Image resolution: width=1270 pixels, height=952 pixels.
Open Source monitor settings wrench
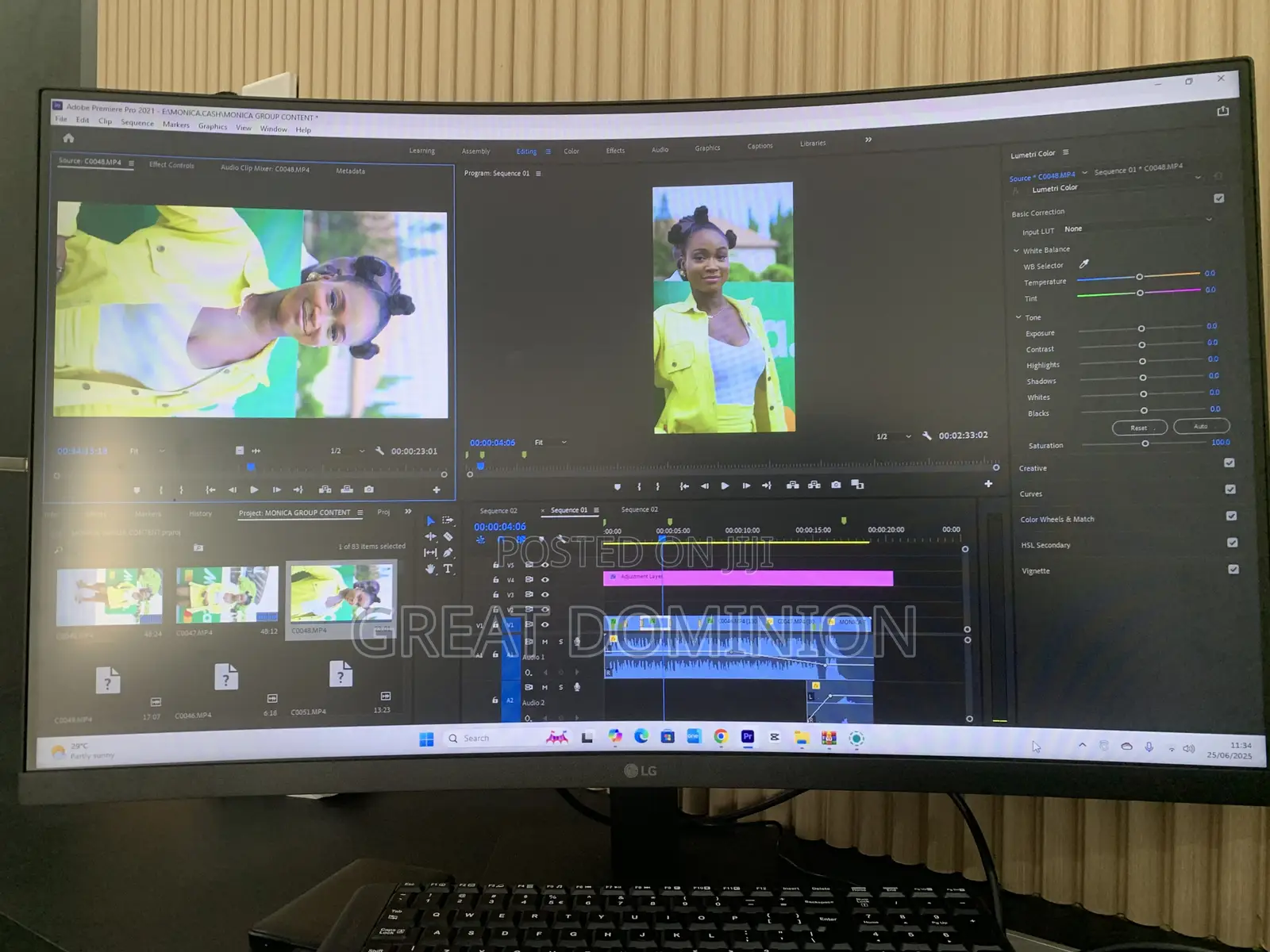pyautogui.click(x=379, y=451)
